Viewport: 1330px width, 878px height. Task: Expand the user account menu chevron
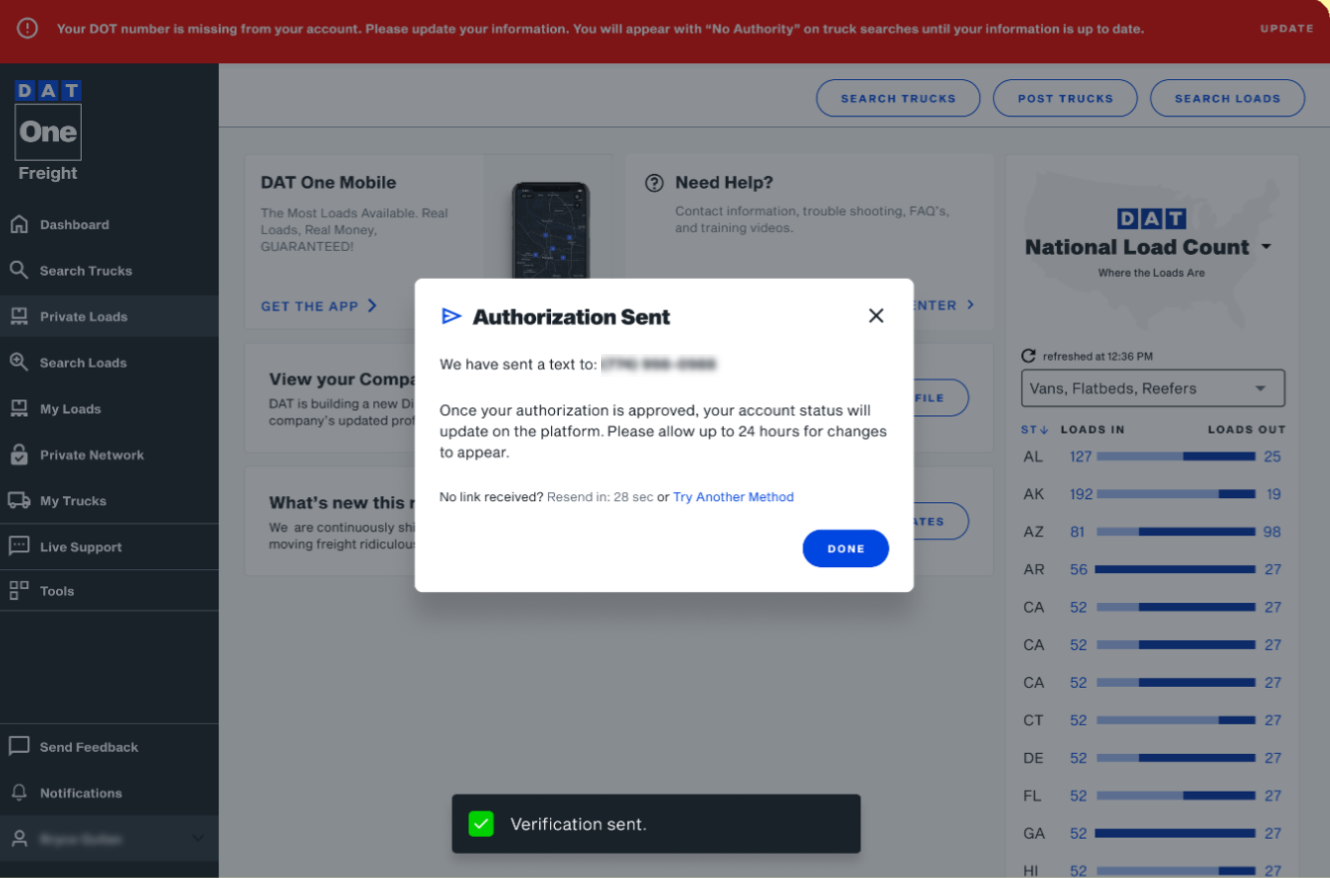coord(198,838)
